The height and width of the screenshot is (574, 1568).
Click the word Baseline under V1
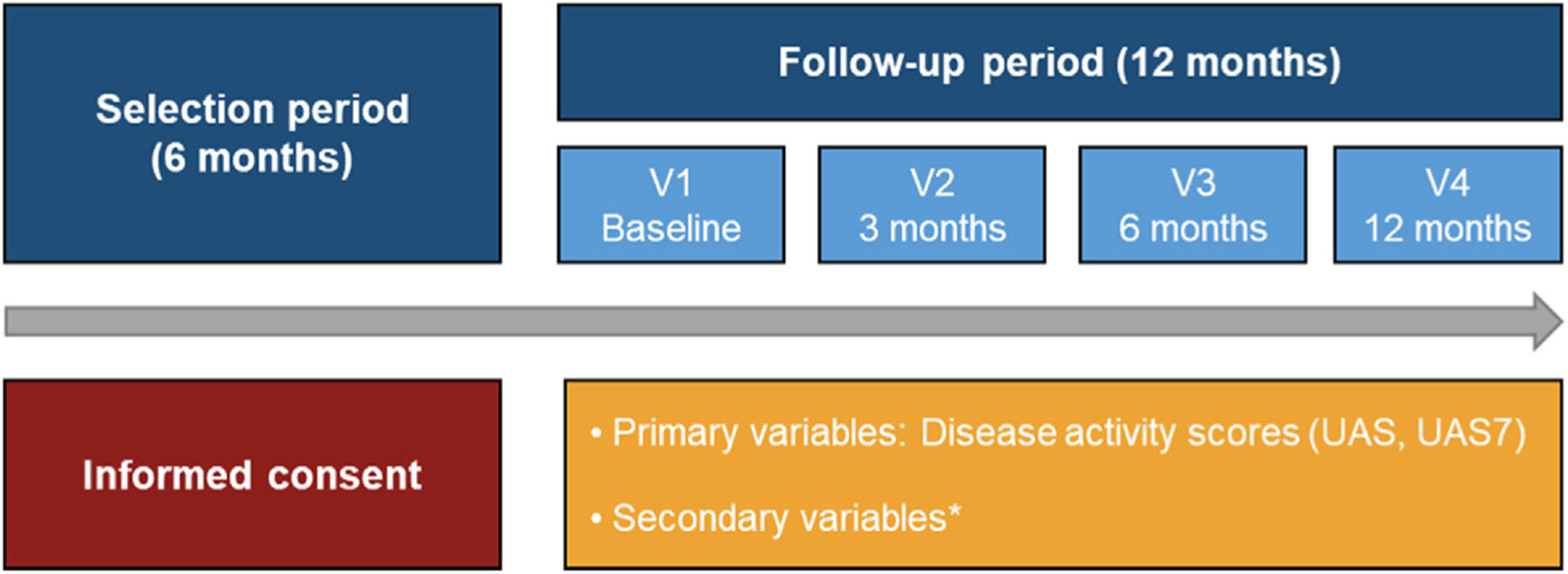671,229
